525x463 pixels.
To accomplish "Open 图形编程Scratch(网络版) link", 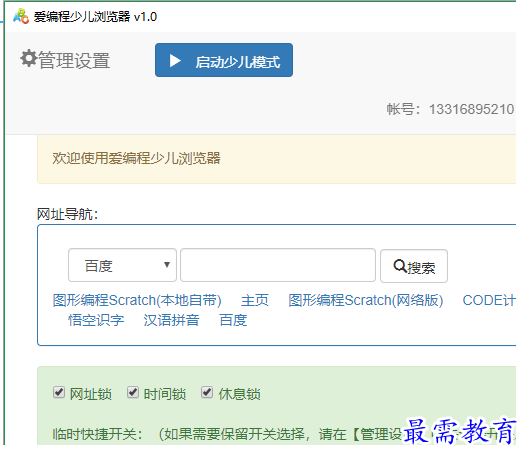I will tap(366, 300).
